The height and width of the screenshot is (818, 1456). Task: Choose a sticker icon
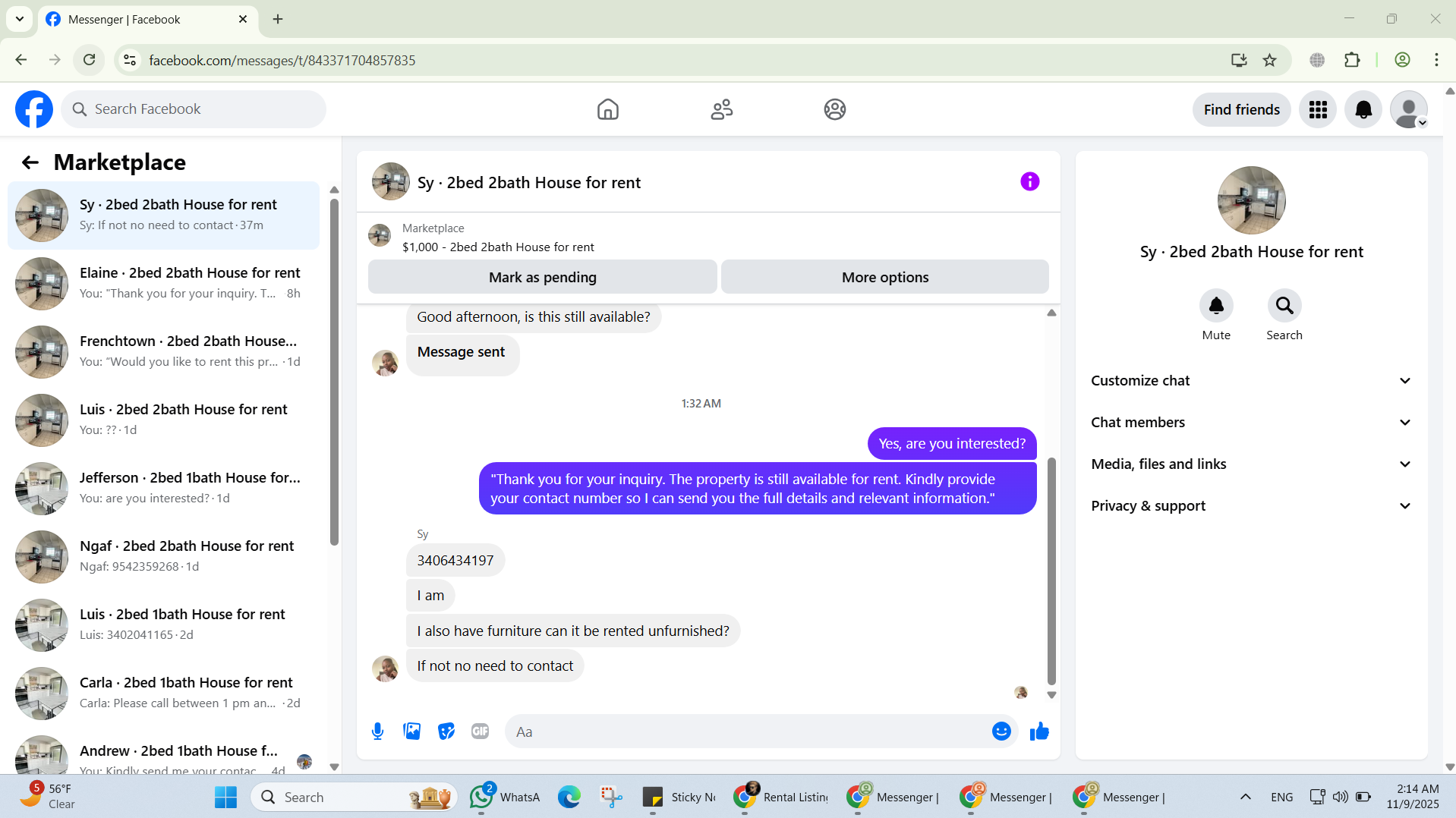click(446, 731)
